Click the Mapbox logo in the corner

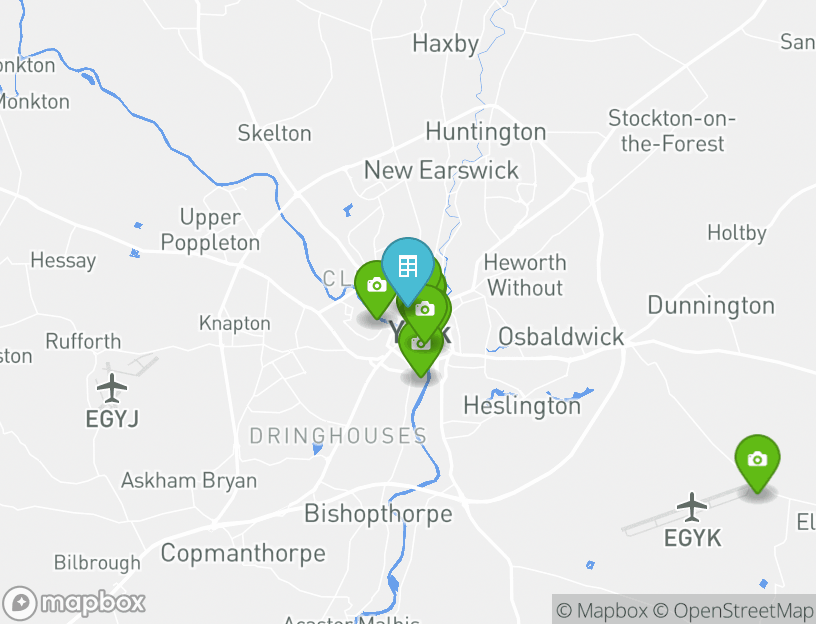(73, 604)
